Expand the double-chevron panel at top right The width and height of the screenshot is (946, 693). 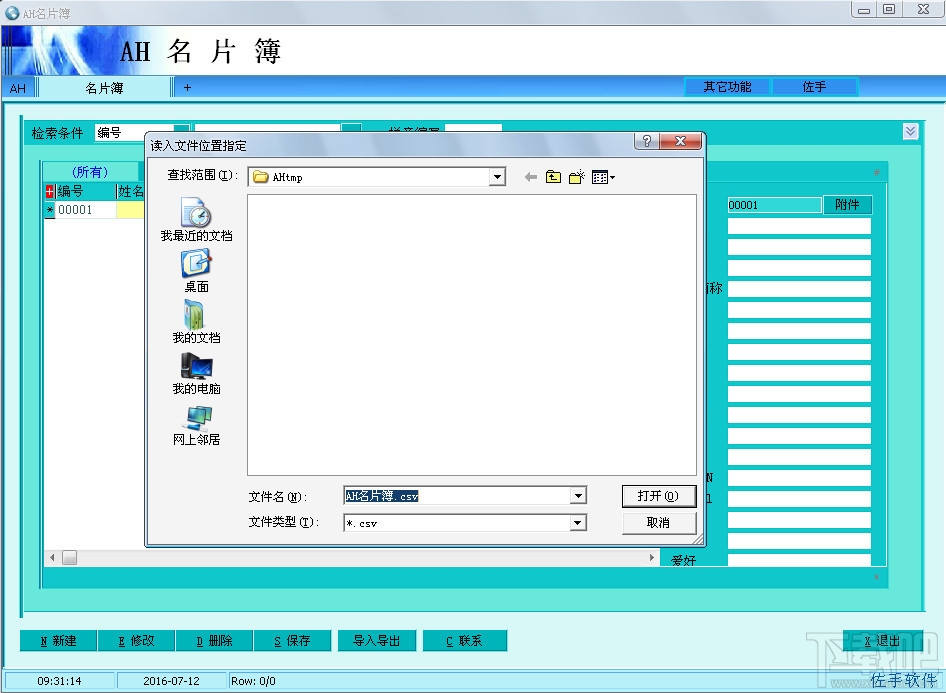(910, 131)
